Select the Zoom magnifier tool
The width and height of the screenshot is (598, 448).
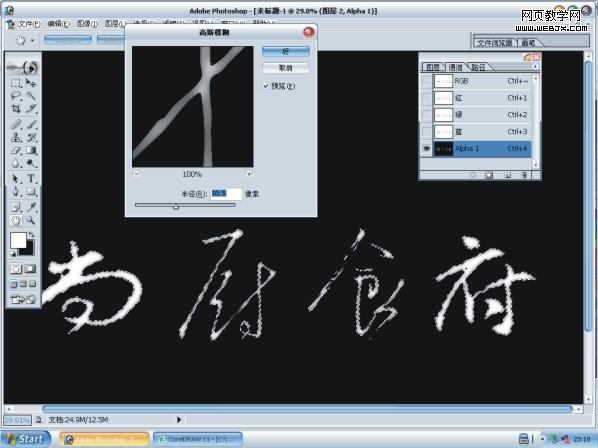click(x=31, y=220)
